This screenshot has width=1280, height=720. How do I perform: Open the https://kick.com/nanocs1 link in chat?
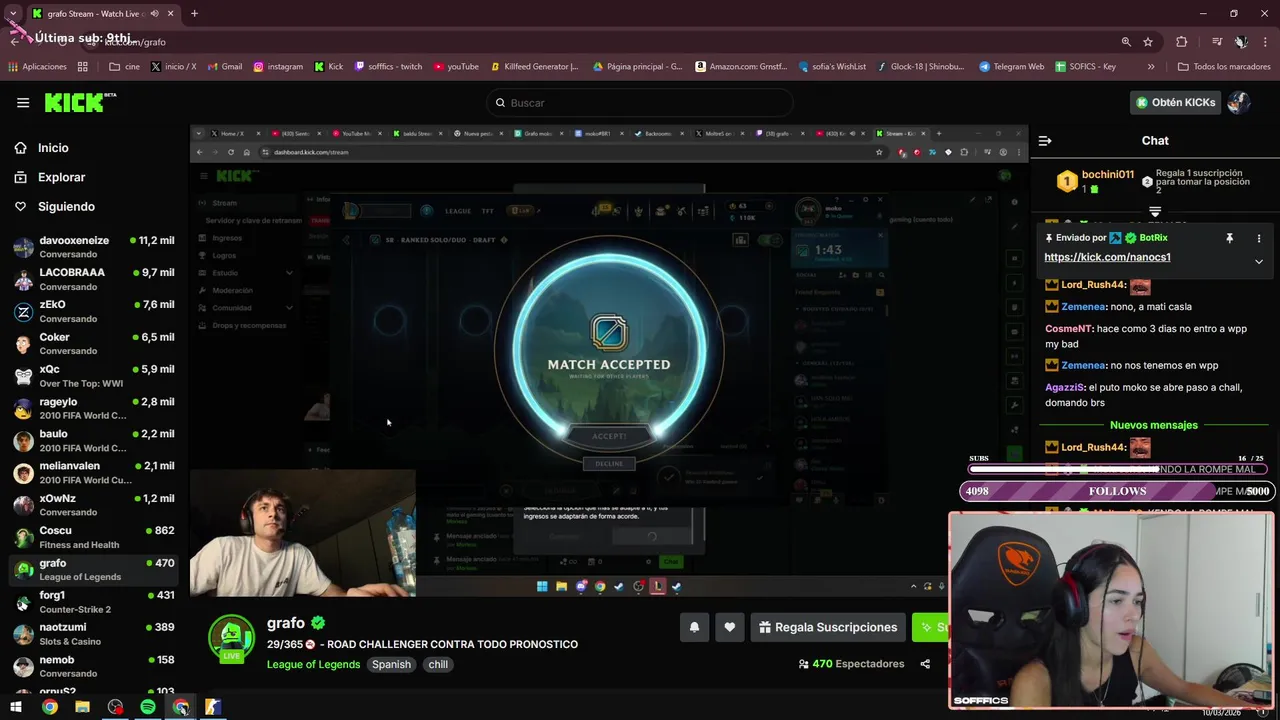click(x=1107, y=257)
